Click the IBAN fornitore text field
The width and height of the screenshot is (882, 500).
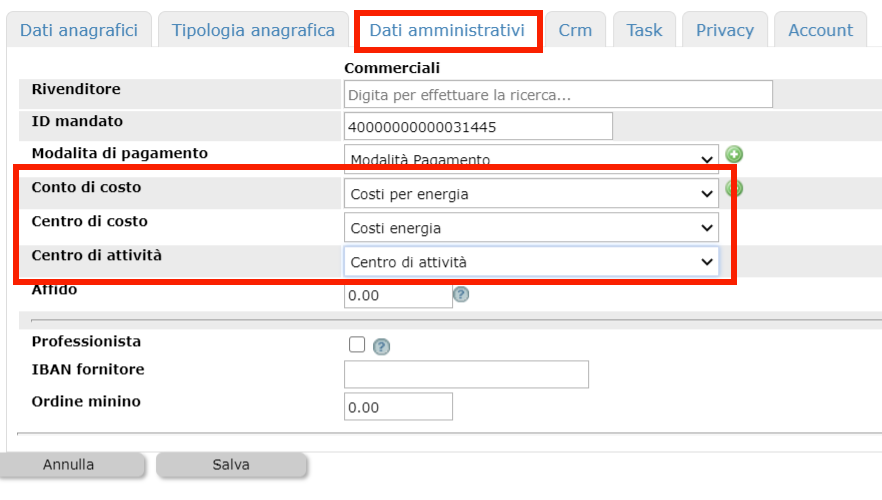point(466,374)
